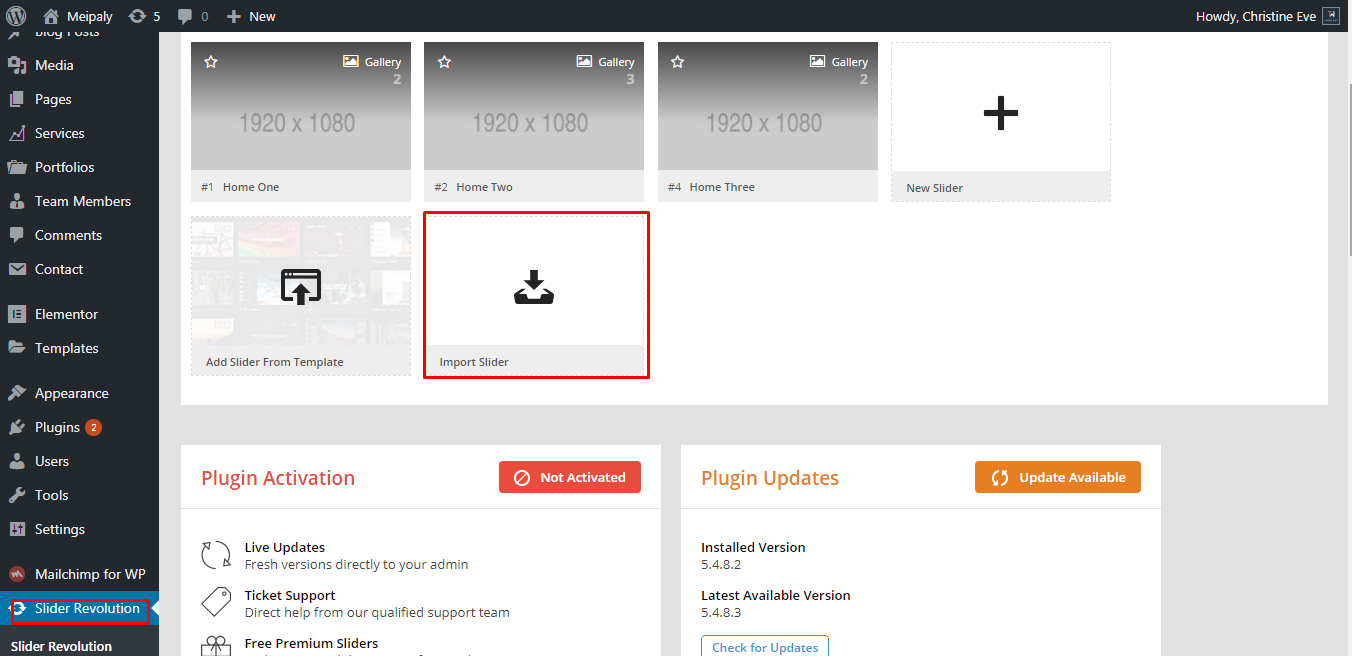Click the Portfolios folder icon
The height and width of the screenshot is (656, 1352).
17,167
